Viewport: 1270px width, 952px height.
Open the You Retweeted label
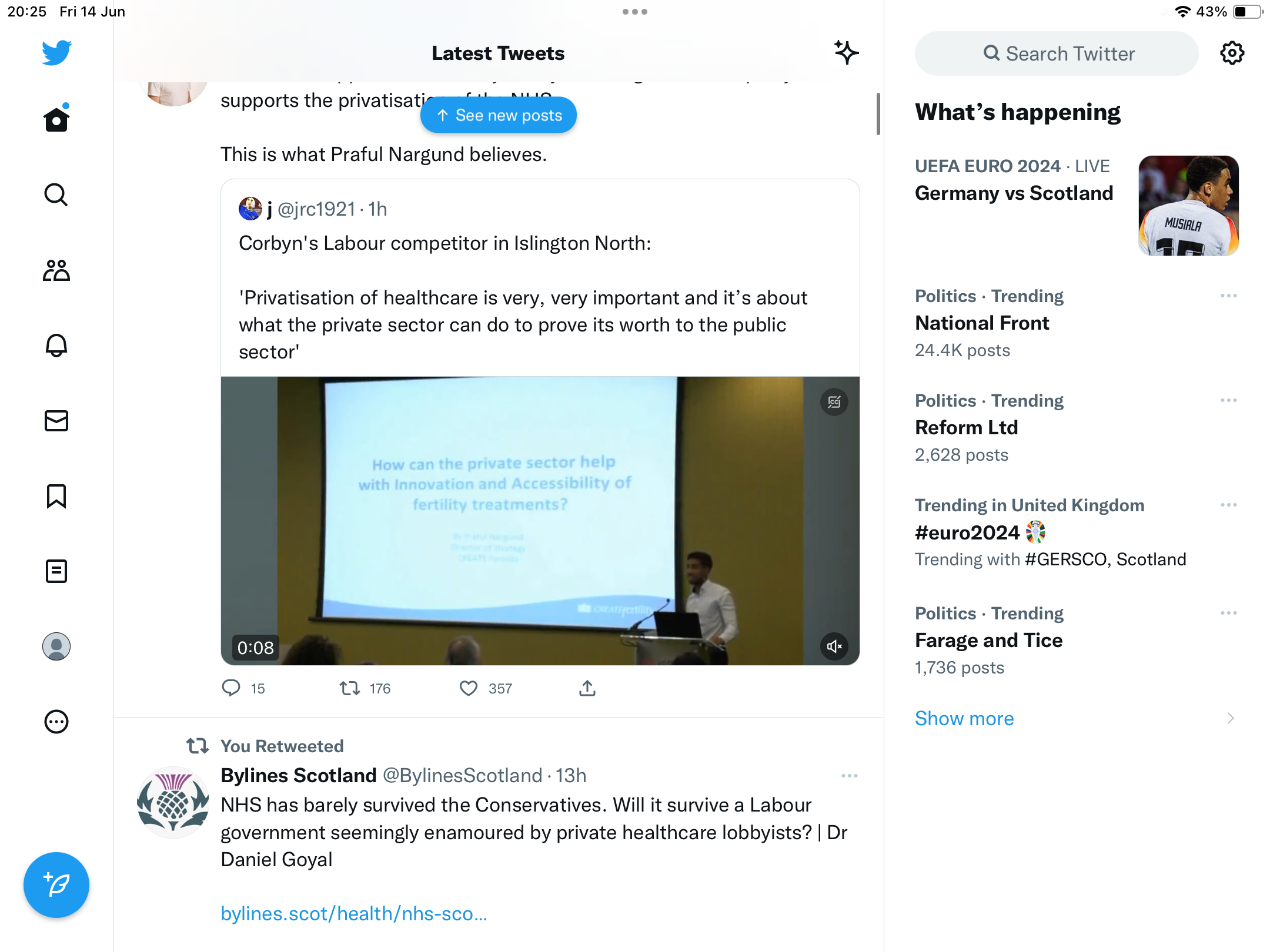(282, 746)
